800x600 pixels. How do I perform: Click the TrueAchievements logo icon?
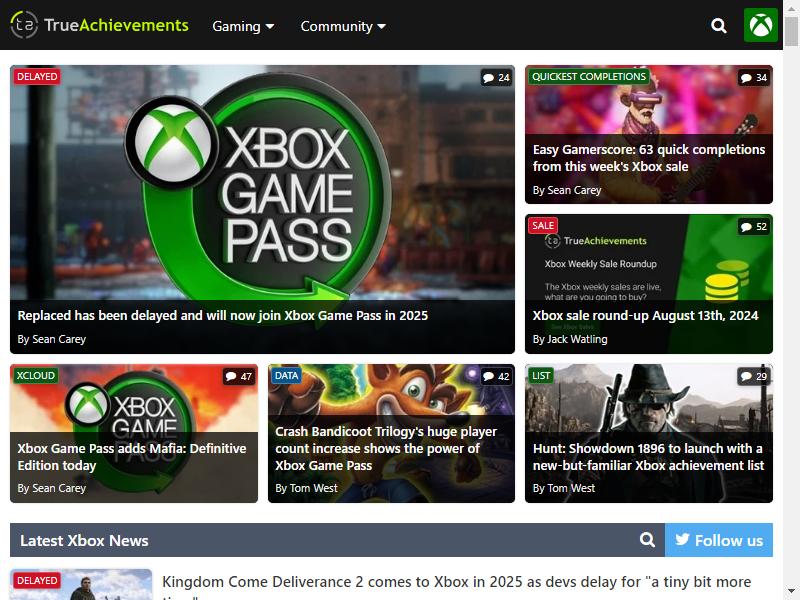tap(23, 24)
